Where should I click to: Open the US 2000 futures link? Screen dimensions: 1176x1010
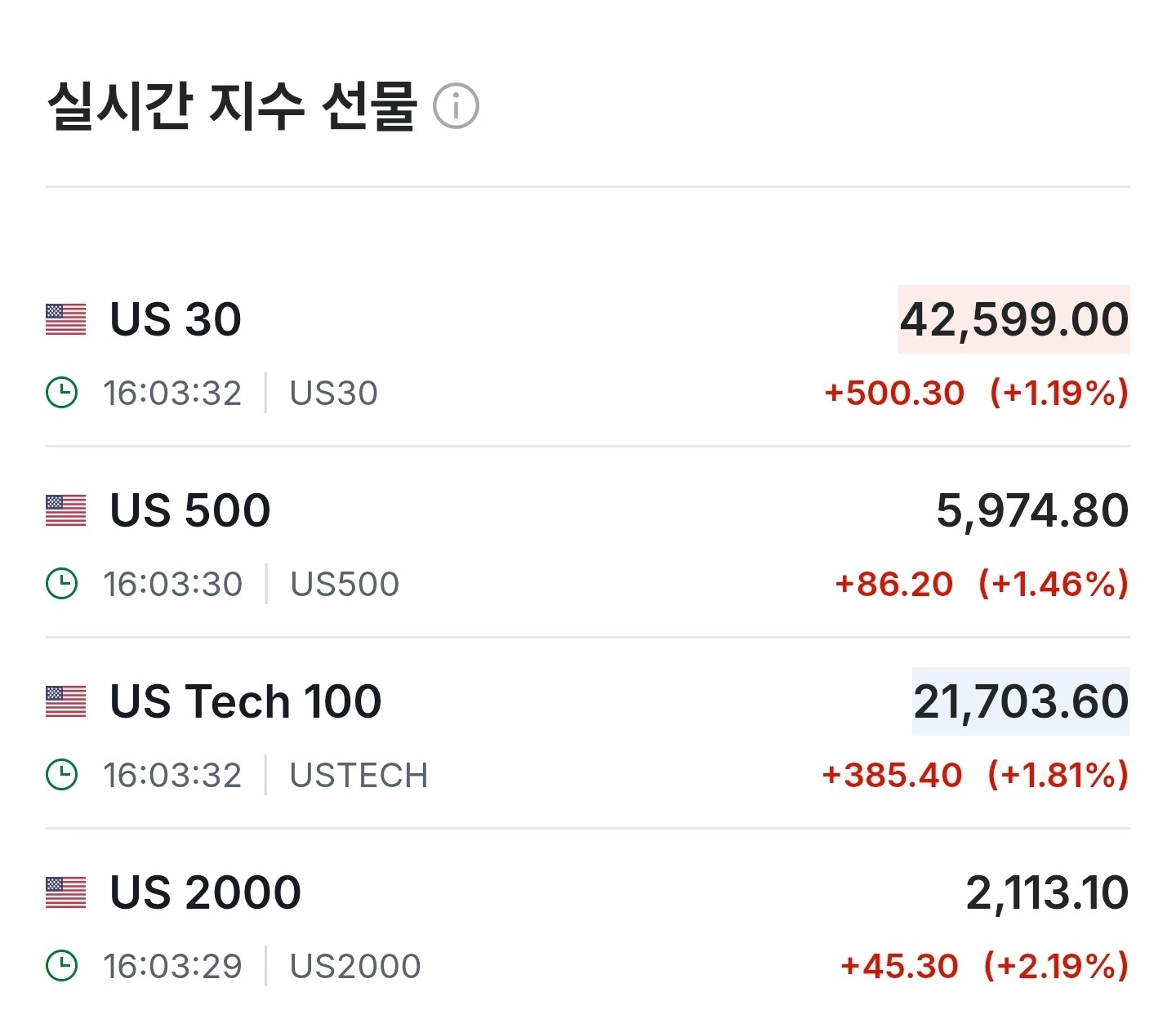pos(206,892)
